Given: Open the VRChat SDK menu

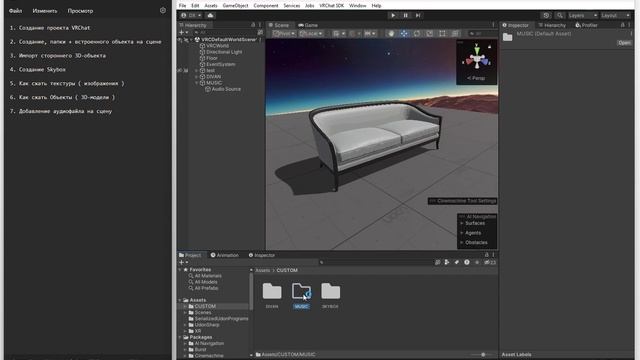Looking at the screenshot, I should pyautogui.click(x=331, y=6).
